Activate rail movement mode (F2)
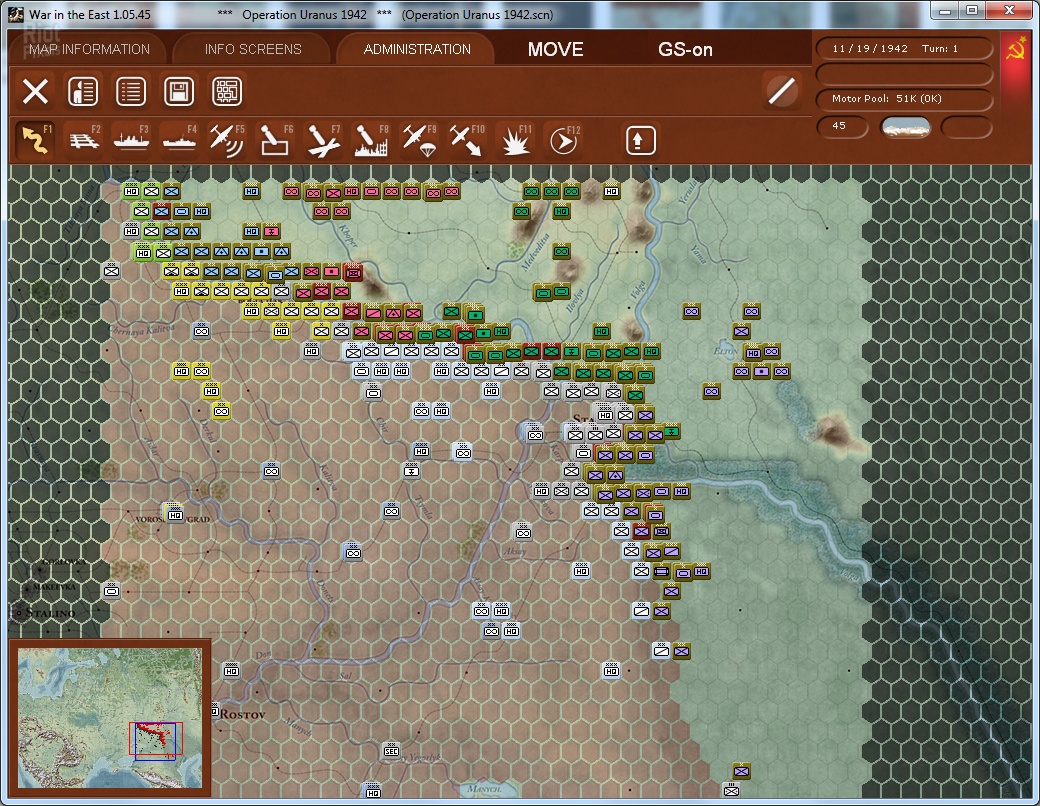This screenshot has height=806, width=1040. pyautogui.click(x=84, y=140)
